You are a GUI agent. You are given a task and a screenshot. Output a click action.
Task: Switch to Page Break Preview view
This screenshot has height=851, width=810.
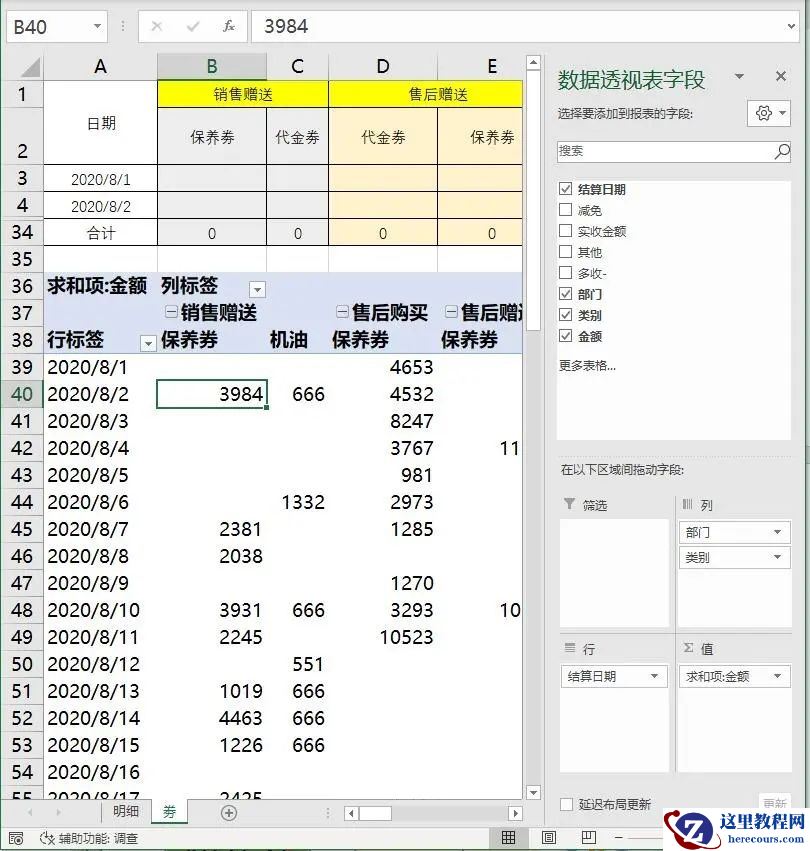pyautogui.click(x=588, y=837)
